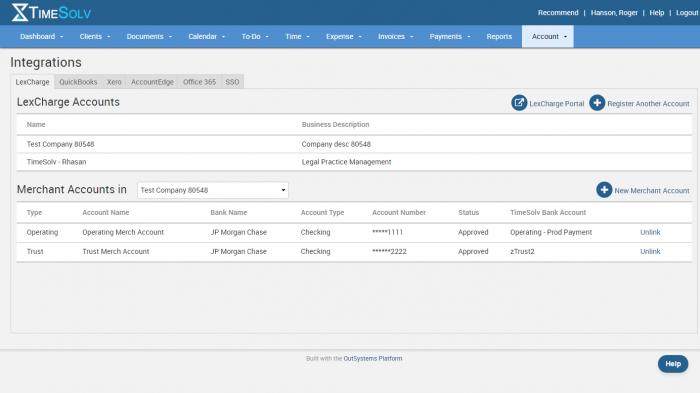Screen dimensions: 700x393
Task: Click the Company desc 80548 cell
Action: click(336, 144)
